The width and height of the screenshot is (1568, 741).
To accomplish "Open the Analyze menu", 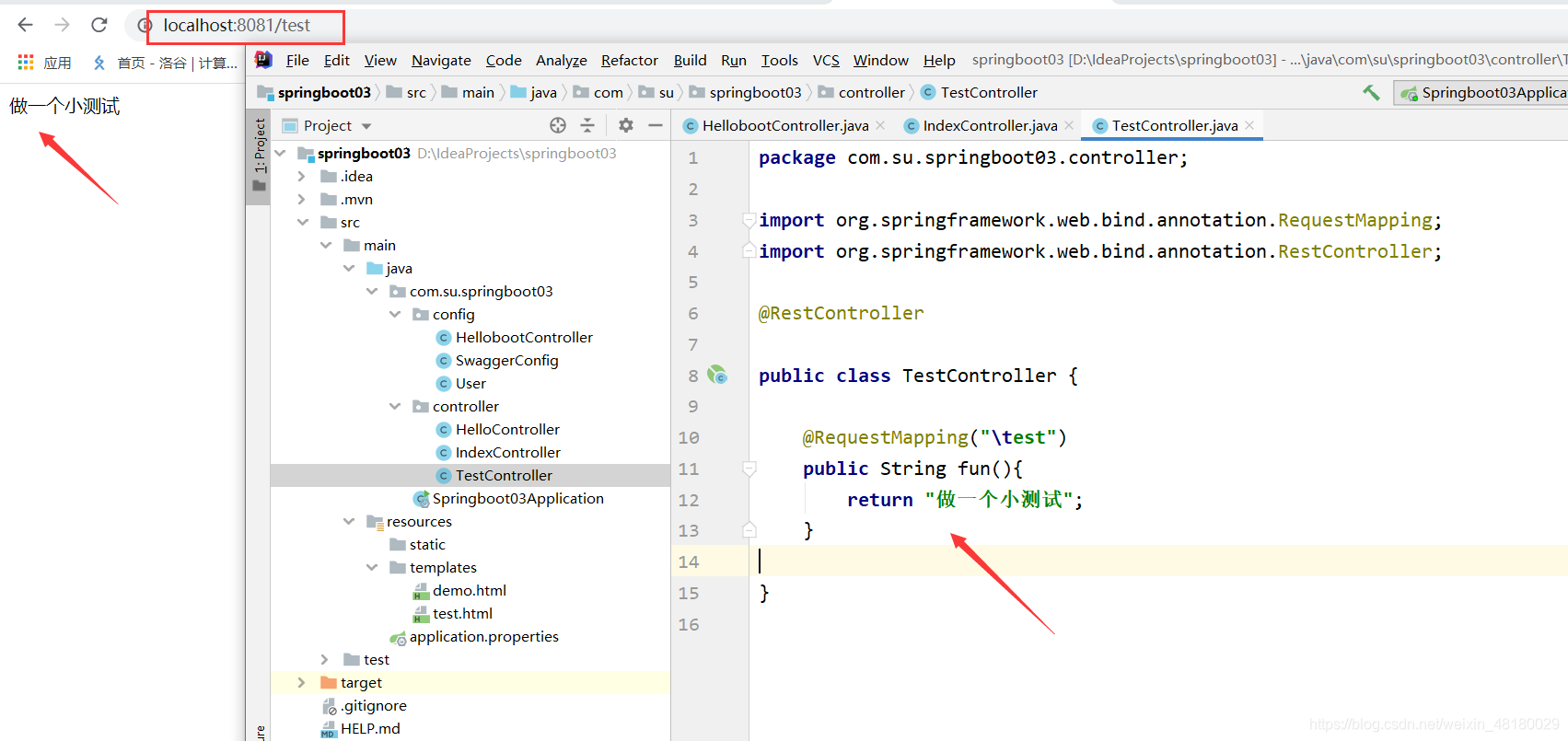I will pyautogui.click(x=562, y=60).
